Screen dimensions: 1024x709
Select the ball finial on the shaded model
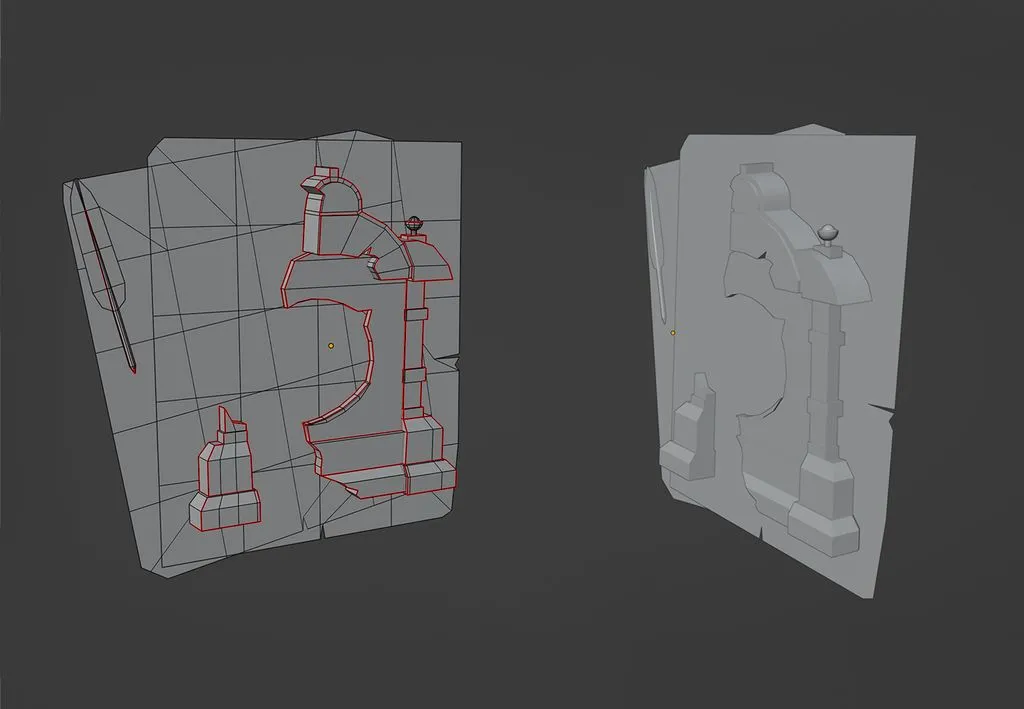(827, 232)
